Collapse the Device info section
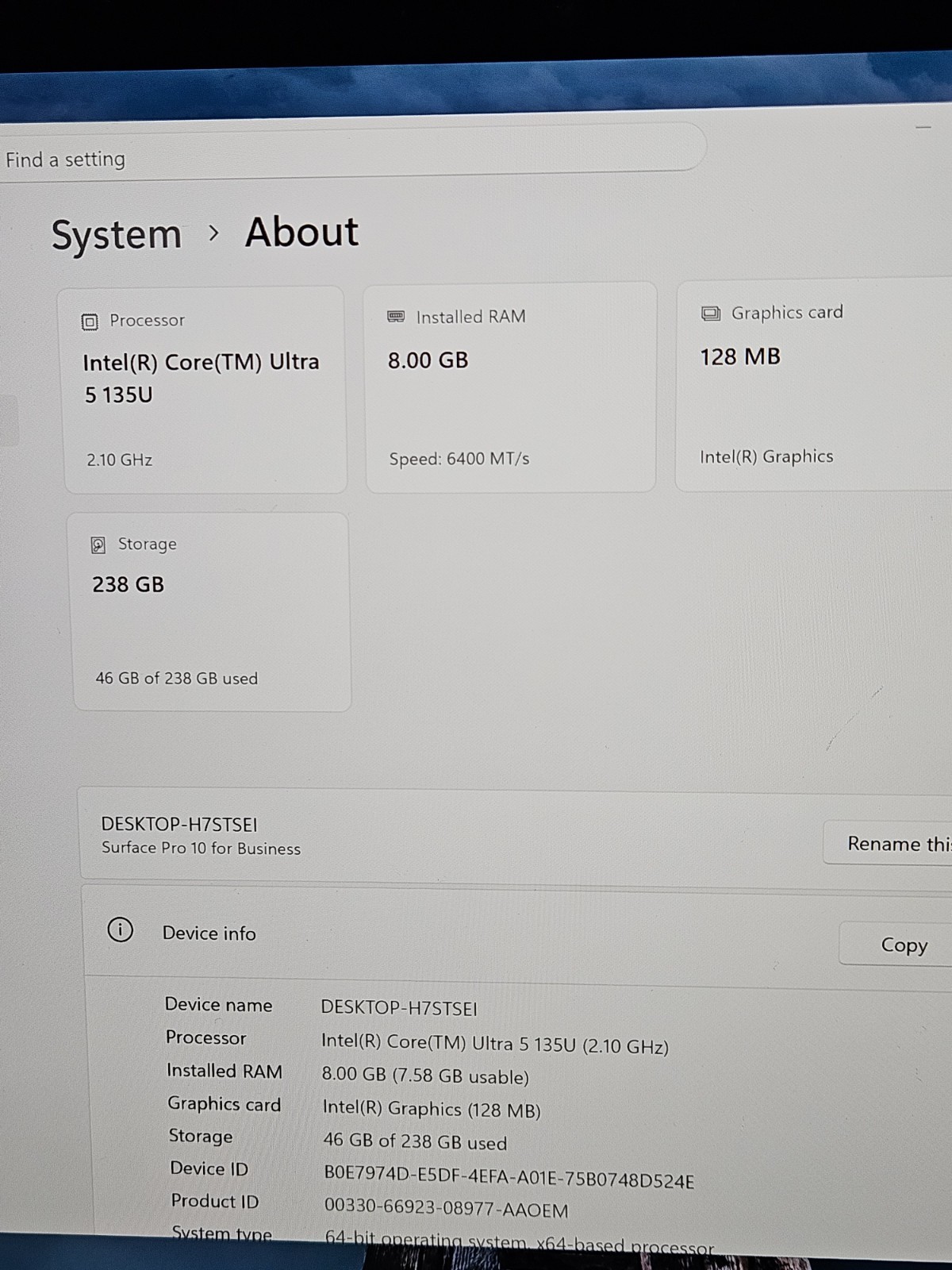Image resolution: width=952 pixels, height=1270 pixels. (516, 933)
